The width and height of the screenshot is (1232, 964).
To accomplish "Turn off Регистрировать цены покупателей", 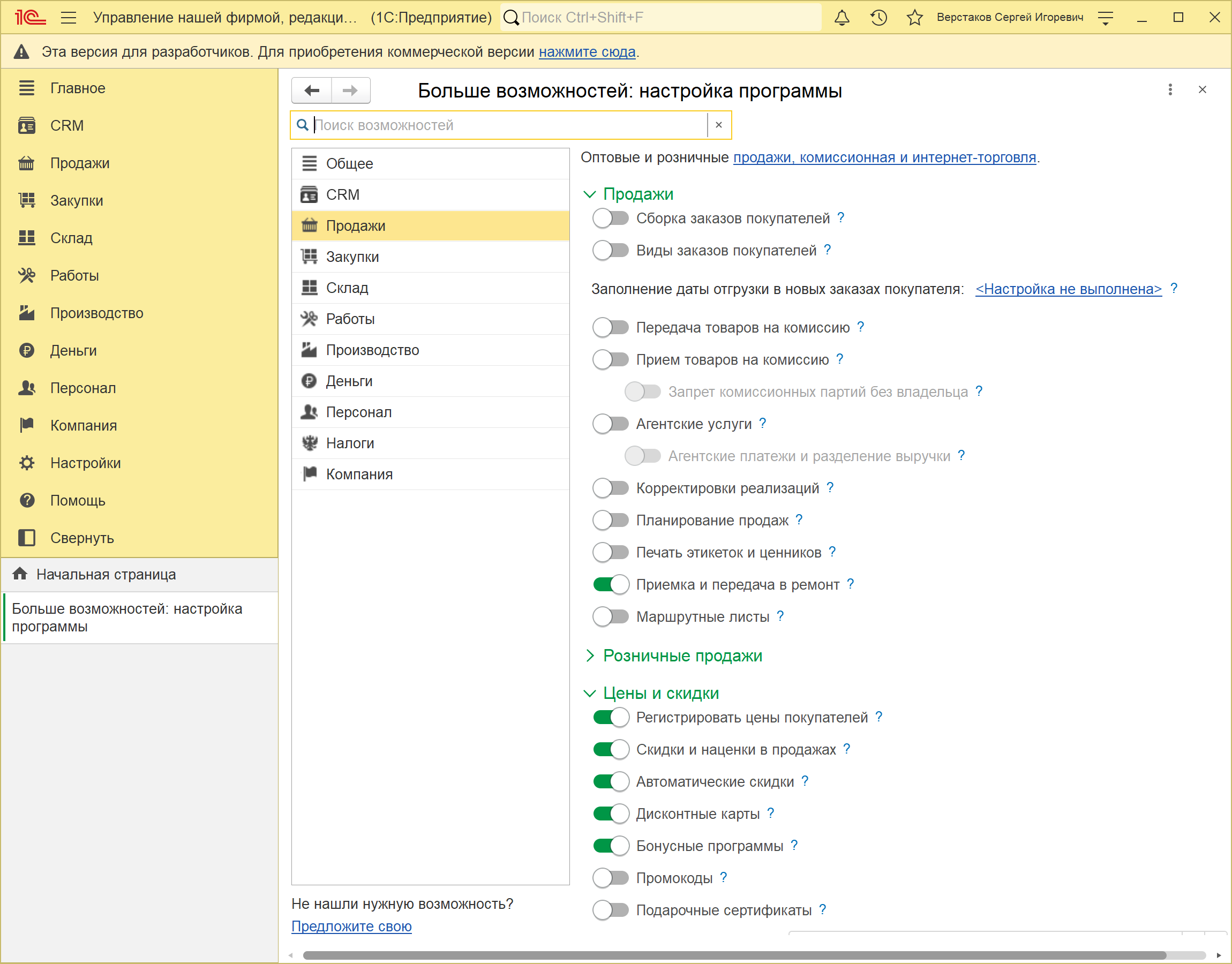I will [611, 717].
